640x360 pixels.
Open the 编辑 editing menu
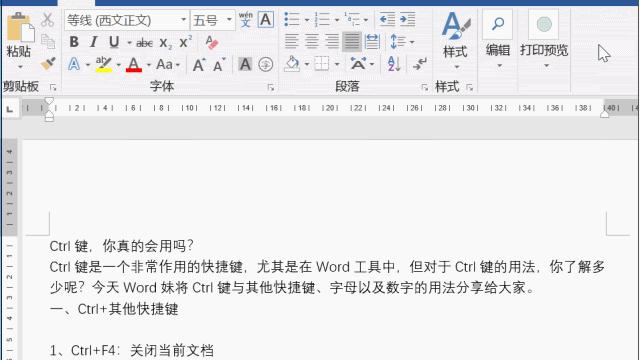498,40
